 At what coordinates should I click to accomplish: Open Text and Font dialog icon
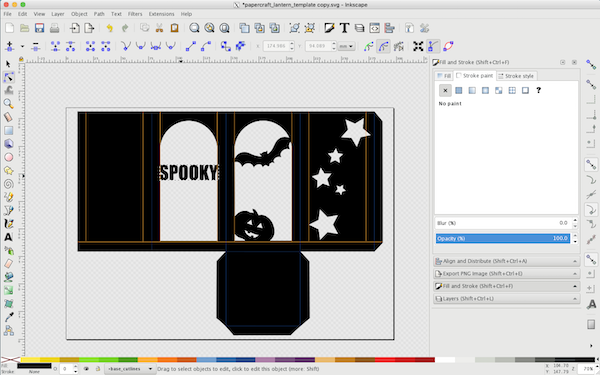[344, 28]
